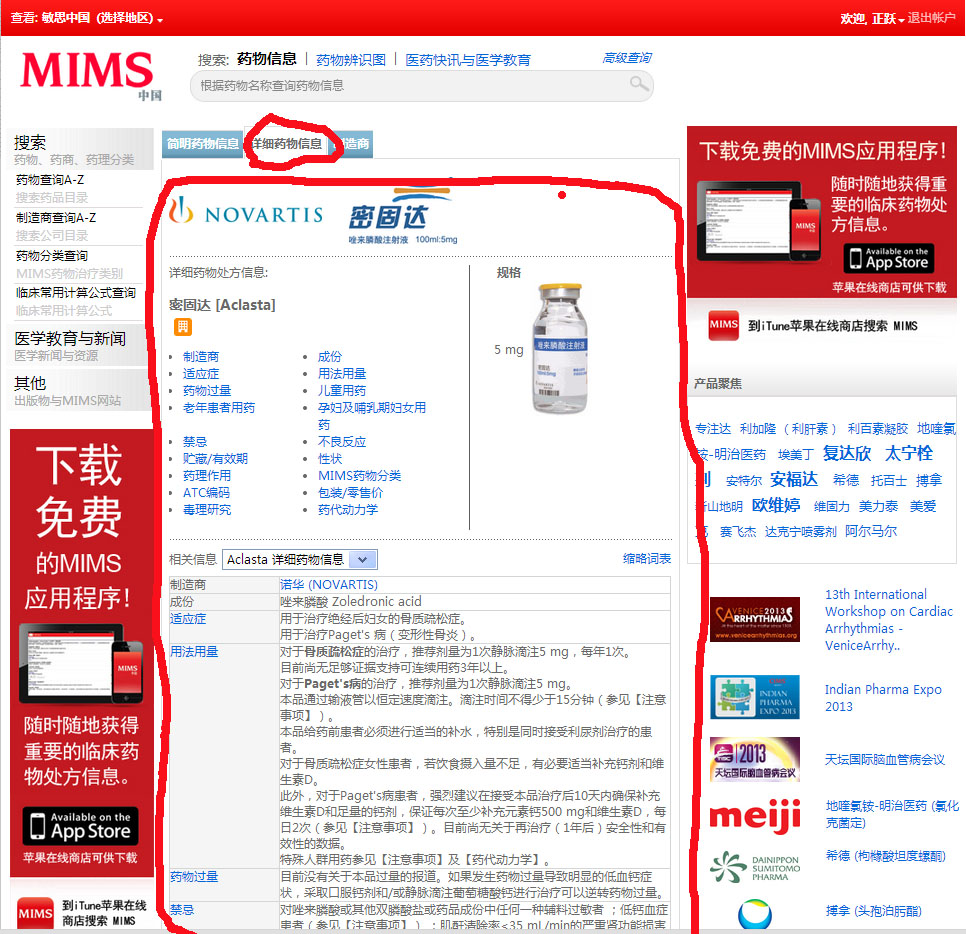Open the 缩略词表 abbreviations link
The image size is (966, 934).
point(647,558)
